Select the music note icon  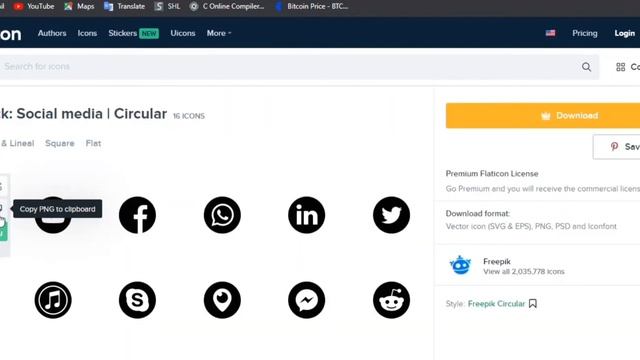coord(53,300)
